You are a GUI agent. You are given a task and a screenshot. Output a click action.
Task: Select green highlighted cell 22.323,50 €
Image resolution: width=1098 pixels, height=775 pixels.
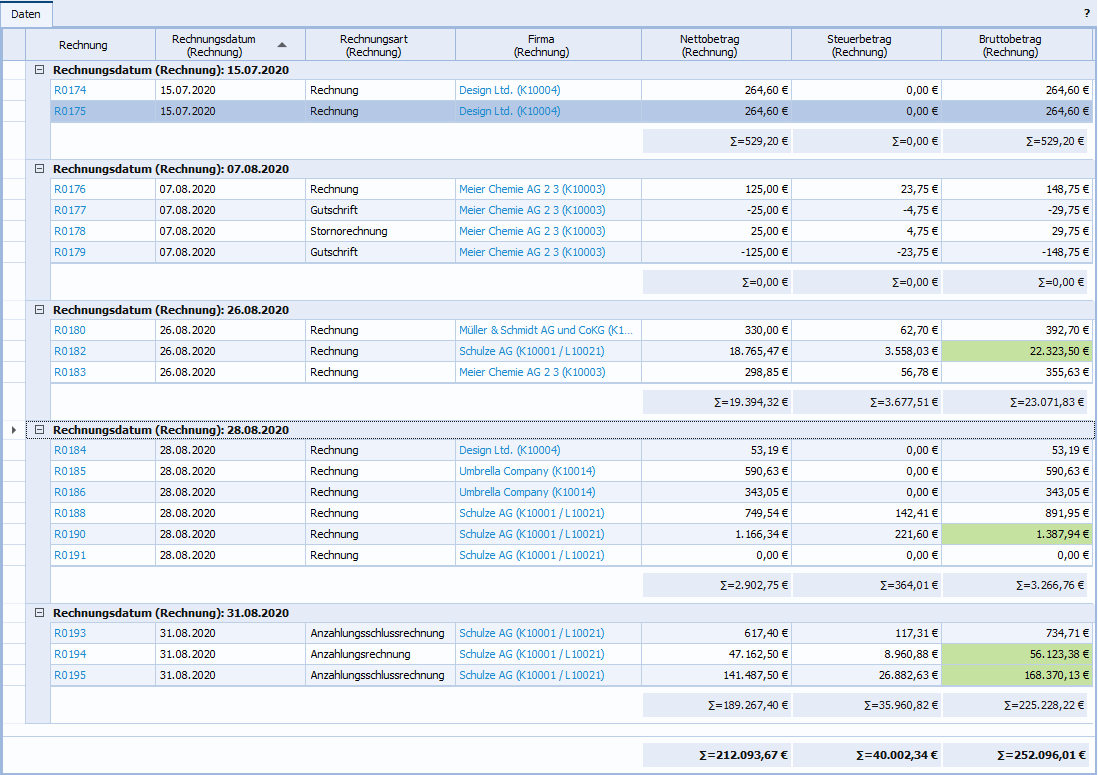1016,351
